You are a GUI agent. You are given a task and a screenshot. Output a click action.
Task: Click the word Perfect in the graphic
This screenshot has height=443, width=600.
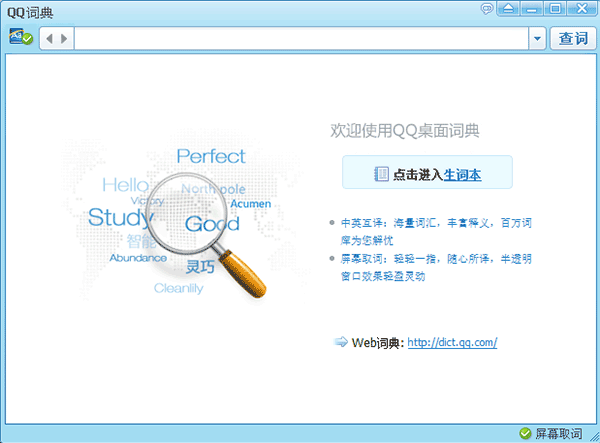[211, 156]
